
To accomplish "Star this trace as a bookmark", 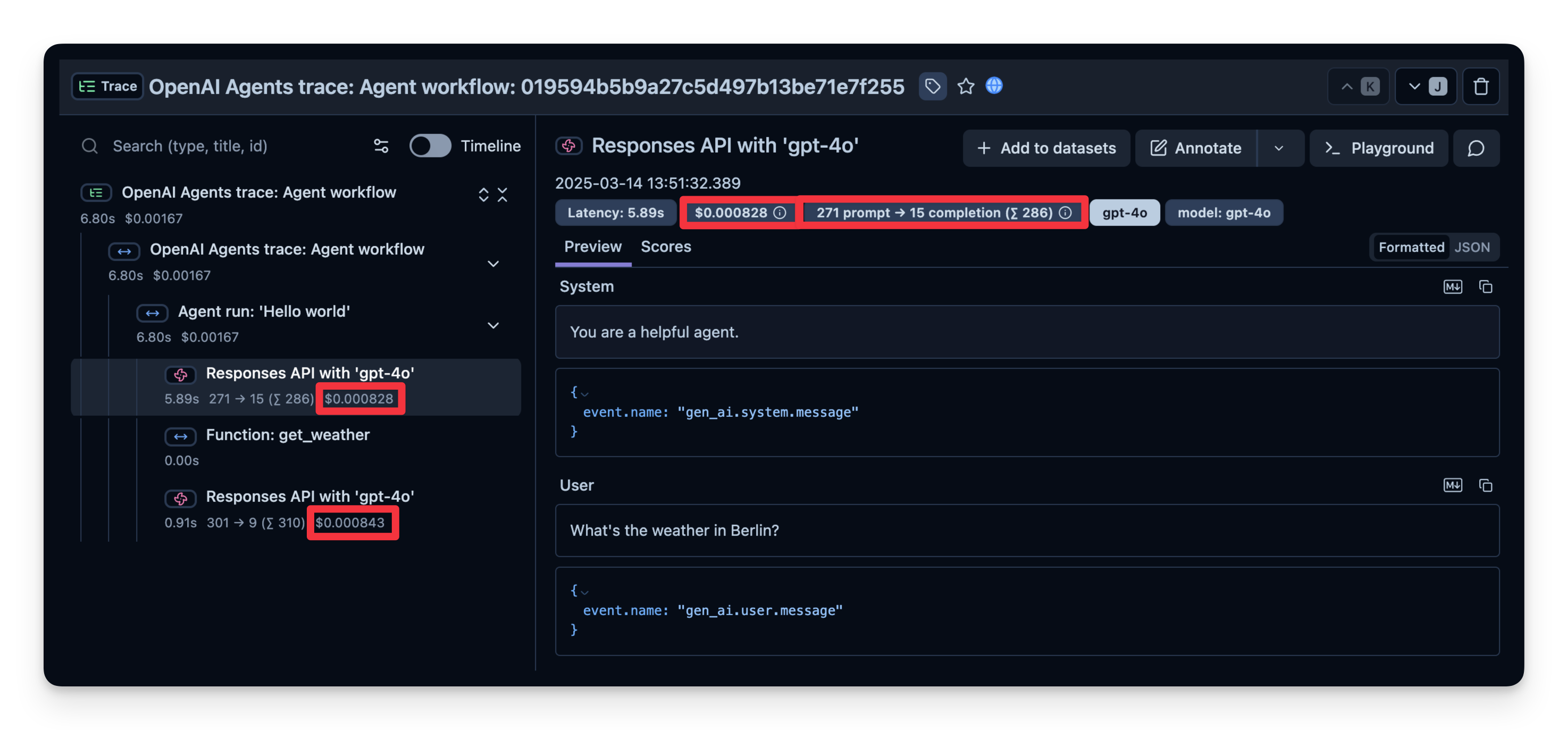I will coord(966,87).
